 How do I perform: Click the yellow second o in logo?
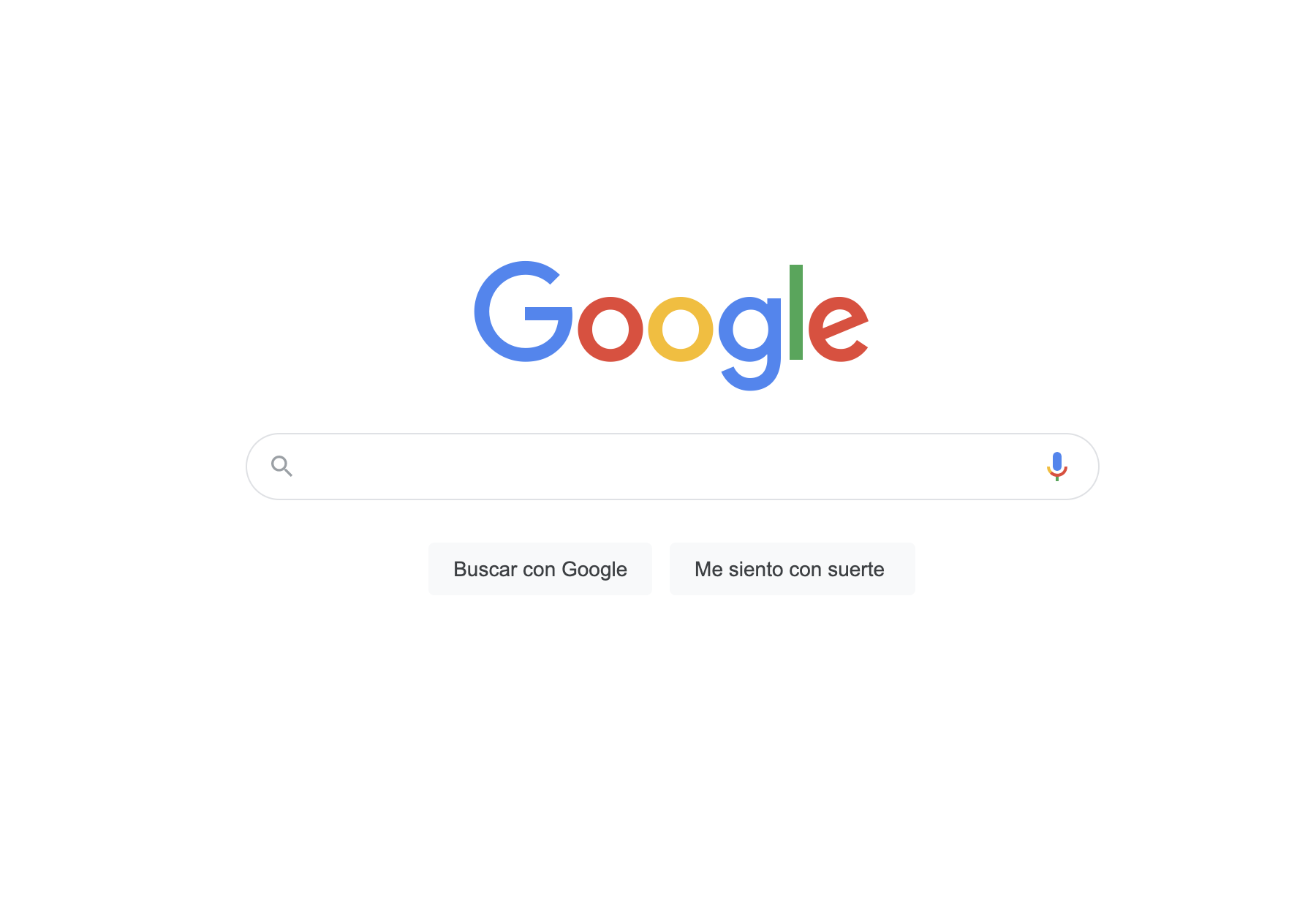click(x=681, y=329)
